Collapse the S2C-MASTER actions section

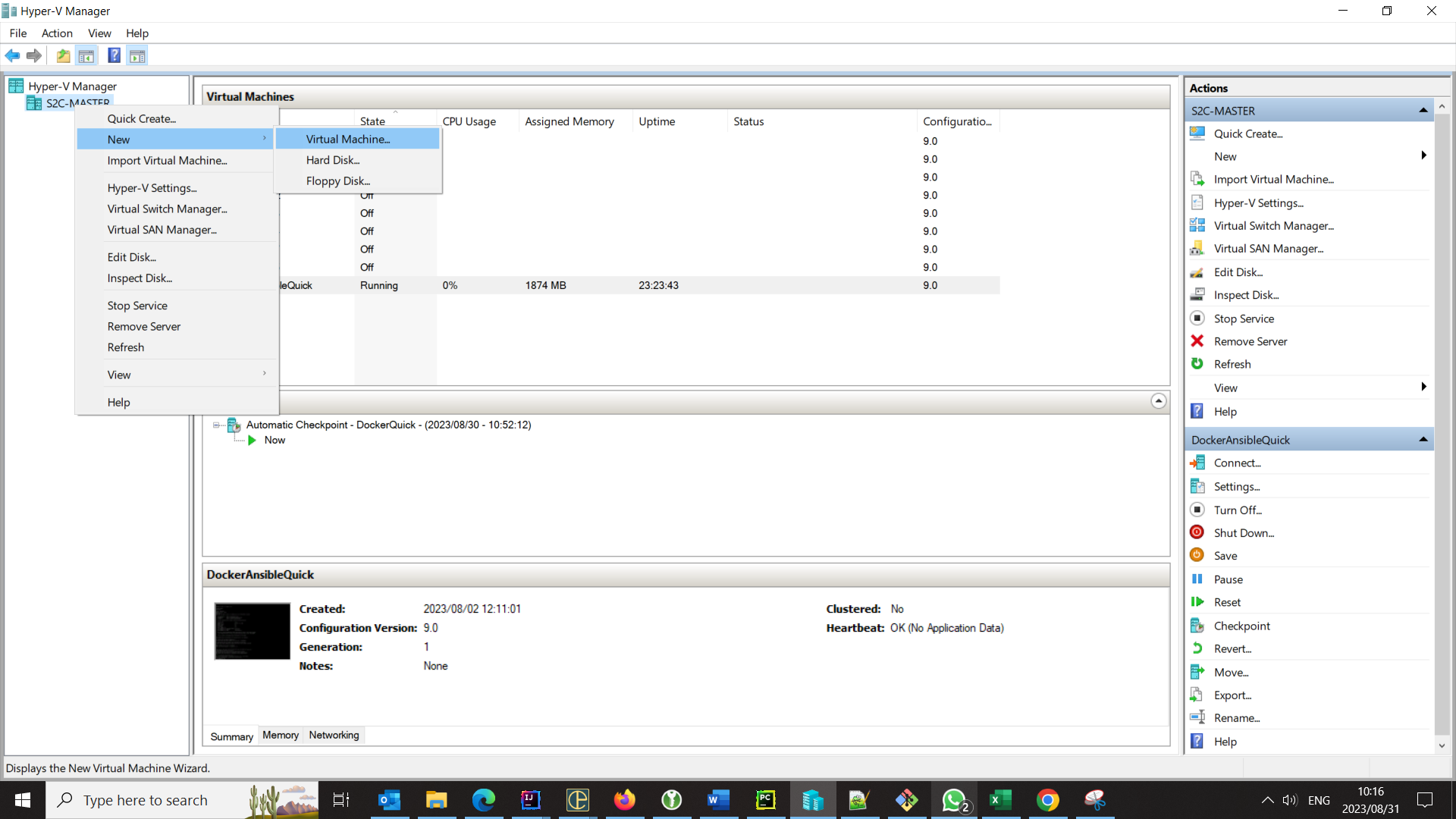tap(1423, 111)
